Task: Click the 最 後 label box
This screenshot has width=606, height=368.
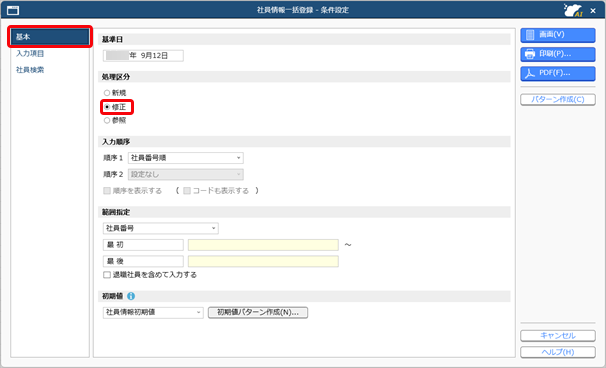Action: coord(143,261)
